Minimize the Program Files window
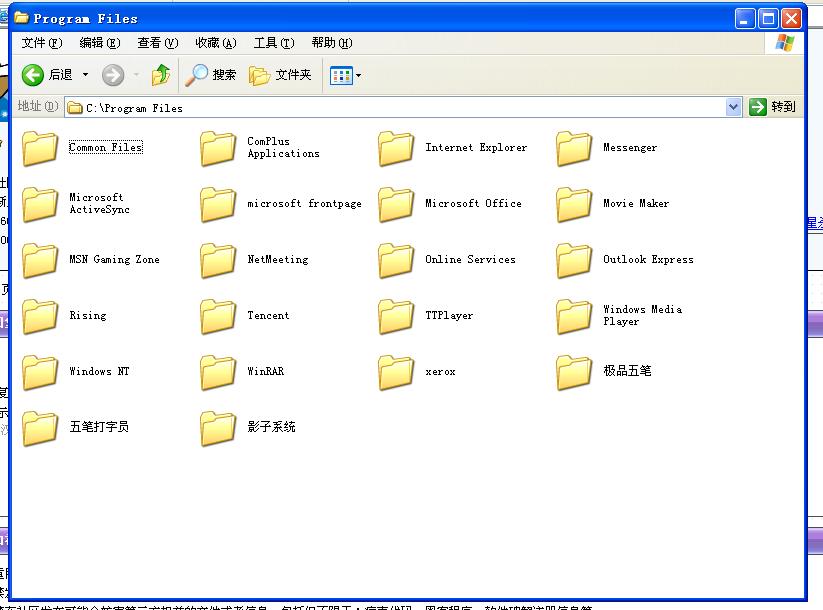The height and width of the screenshot is (610, 823). tap(744, 19)
